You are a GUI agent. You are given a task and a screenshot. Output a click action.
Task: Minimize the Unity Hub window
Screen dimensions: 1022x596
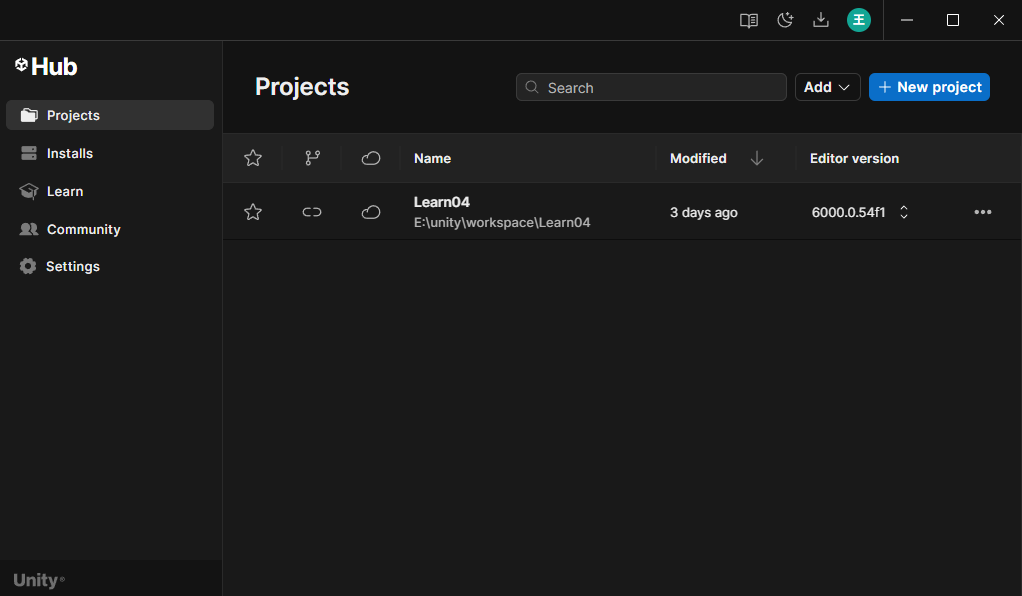click(x=907, y=20)
